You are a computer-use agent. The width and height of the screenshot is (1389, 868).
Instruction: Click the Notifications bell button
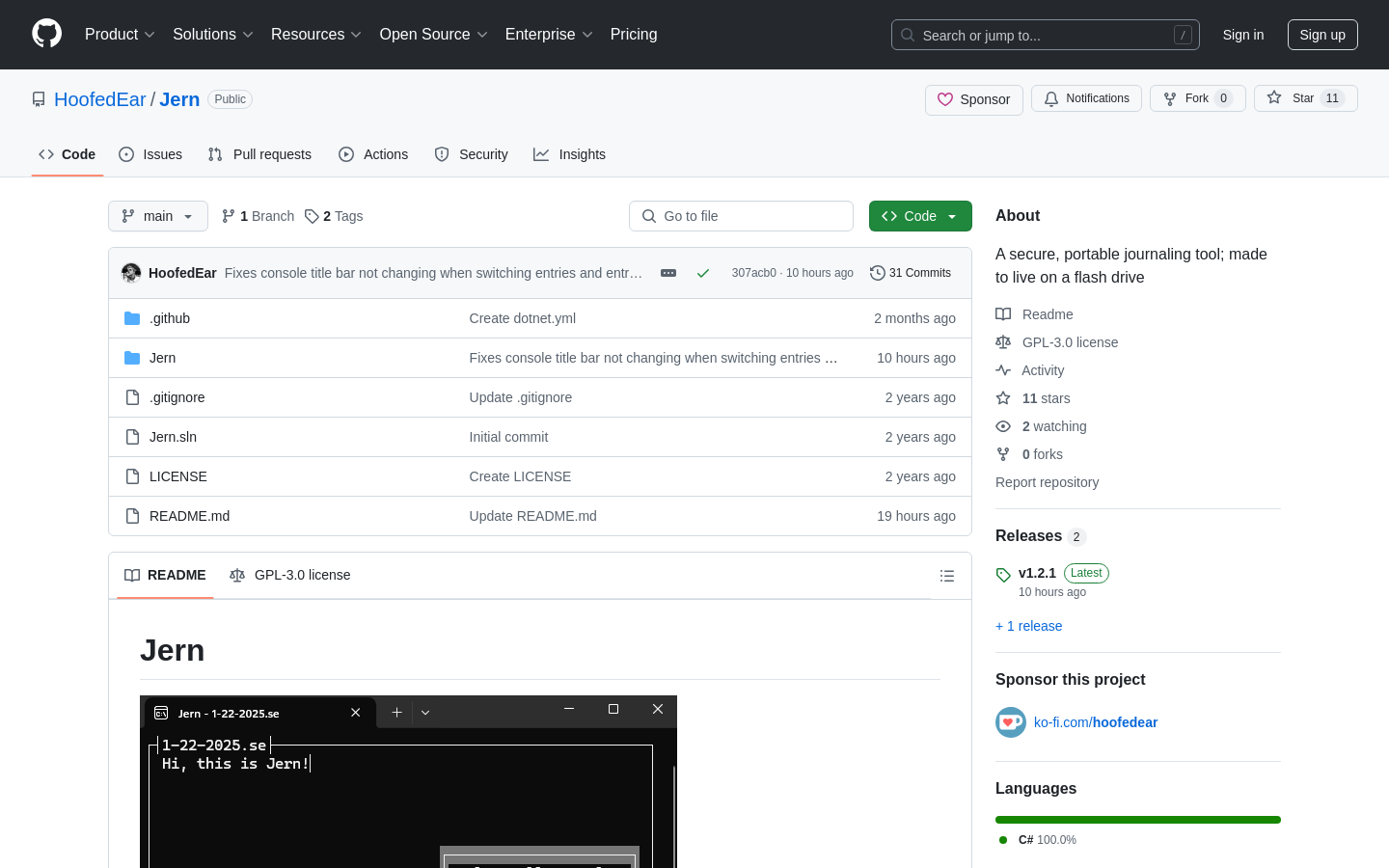point(1086,98)
